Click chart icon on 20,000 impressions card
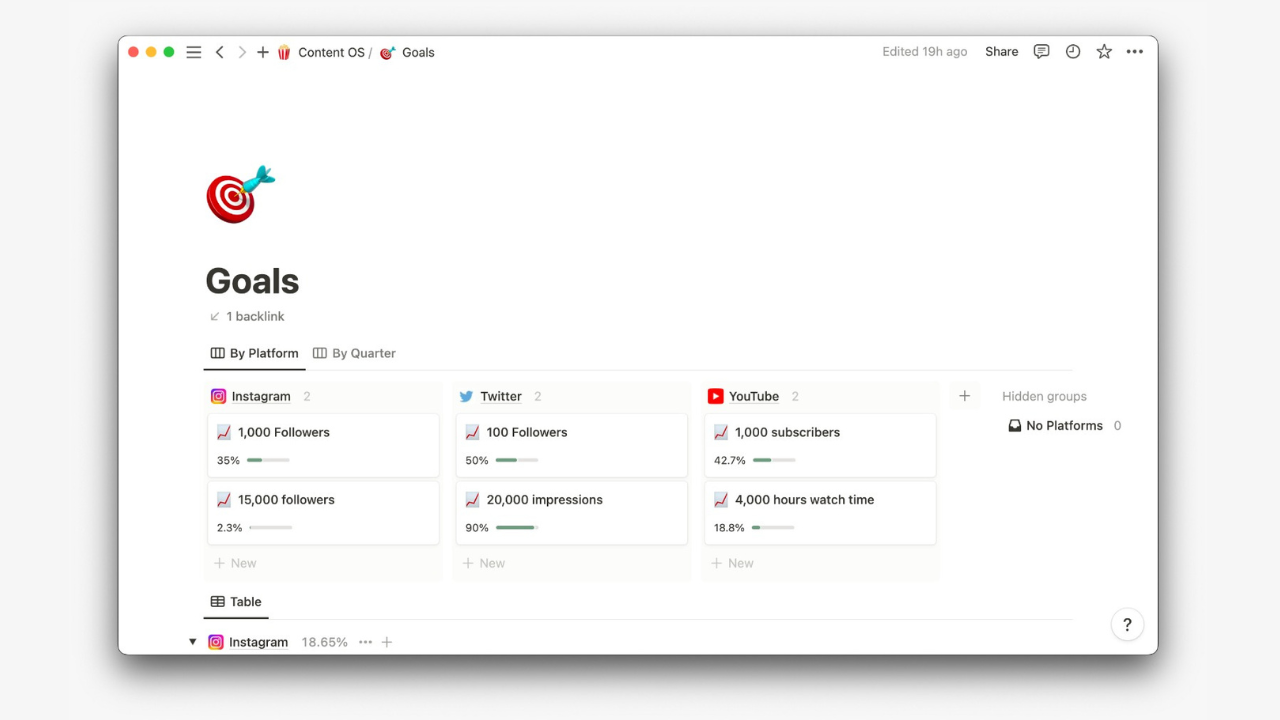Image resolution: width=1280 pixels, height=720 pixels. (x=473, y=500)
